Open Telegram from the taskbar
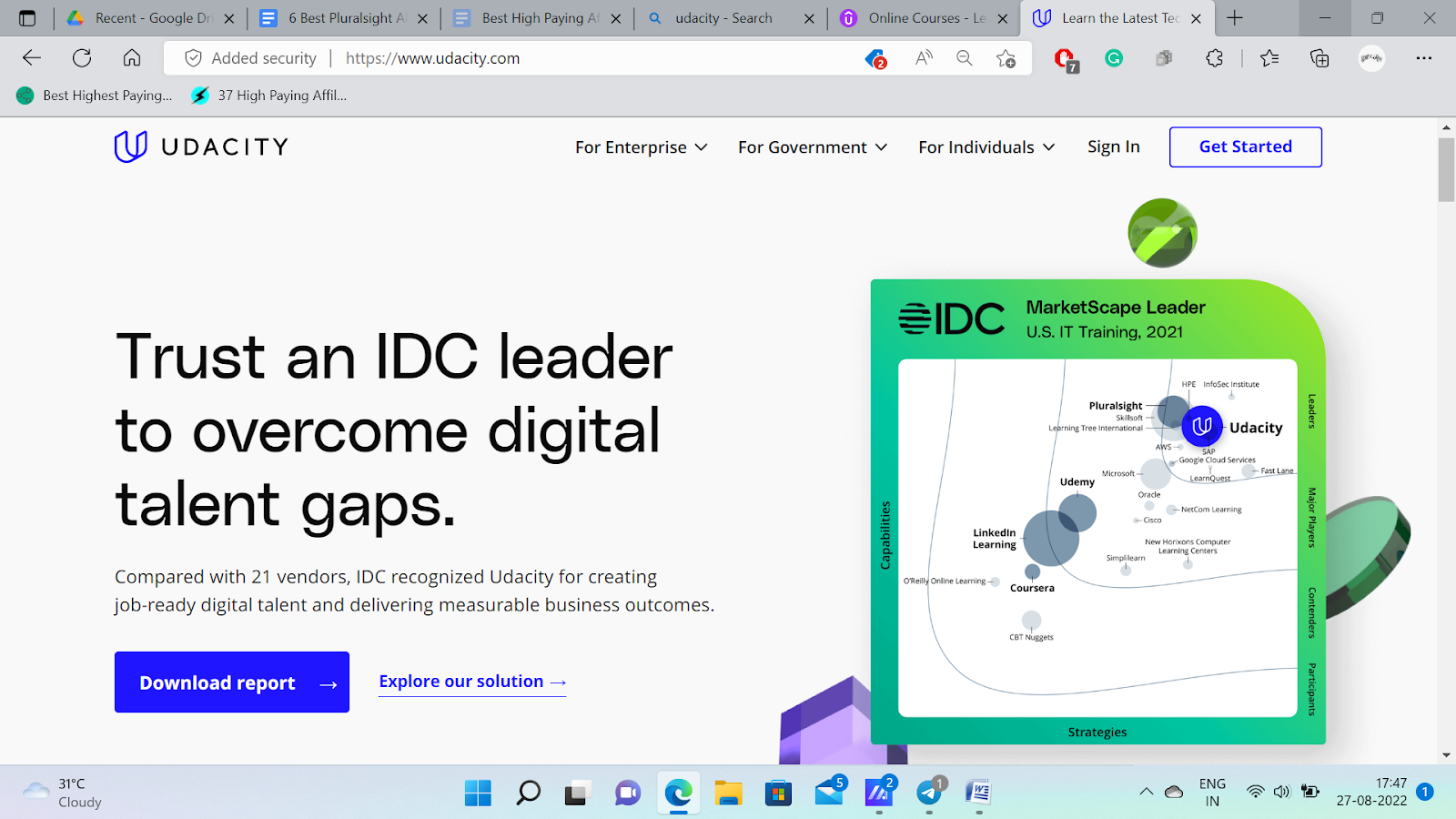 (929, 792)
